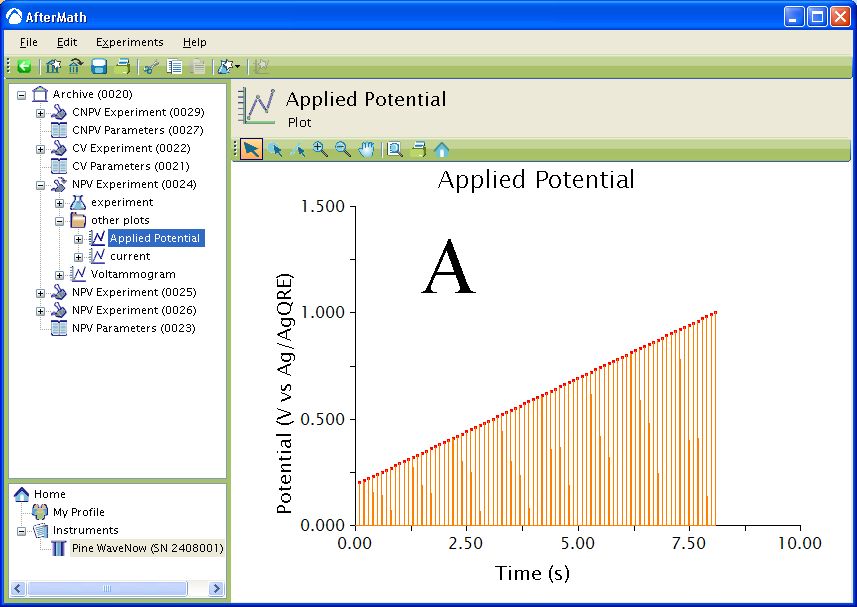This screenshot has height=607, width=857.
Task: Open the Experiments menu
Action: pos(130,42)
